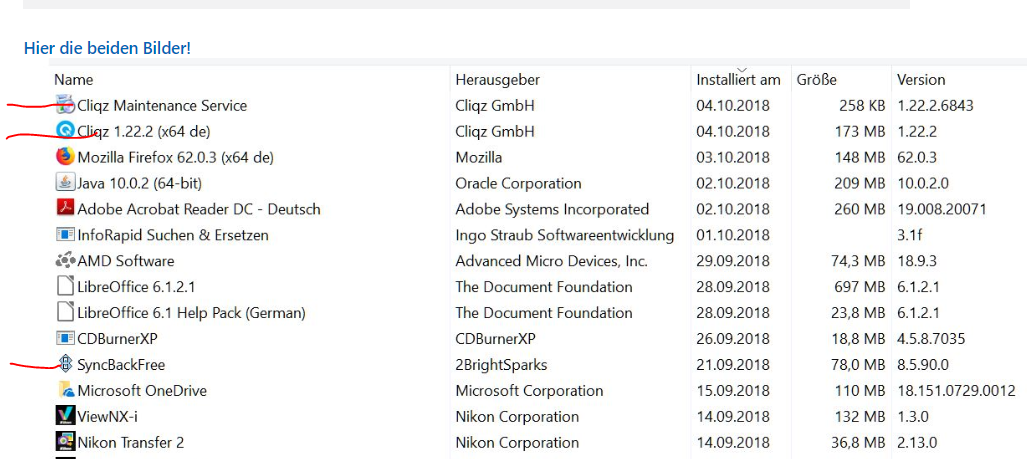Select Adobe Acrobat Reader DC - Deutsch
The height and width of the screenshot is (459, 1027).
click(x=199, y=210)
